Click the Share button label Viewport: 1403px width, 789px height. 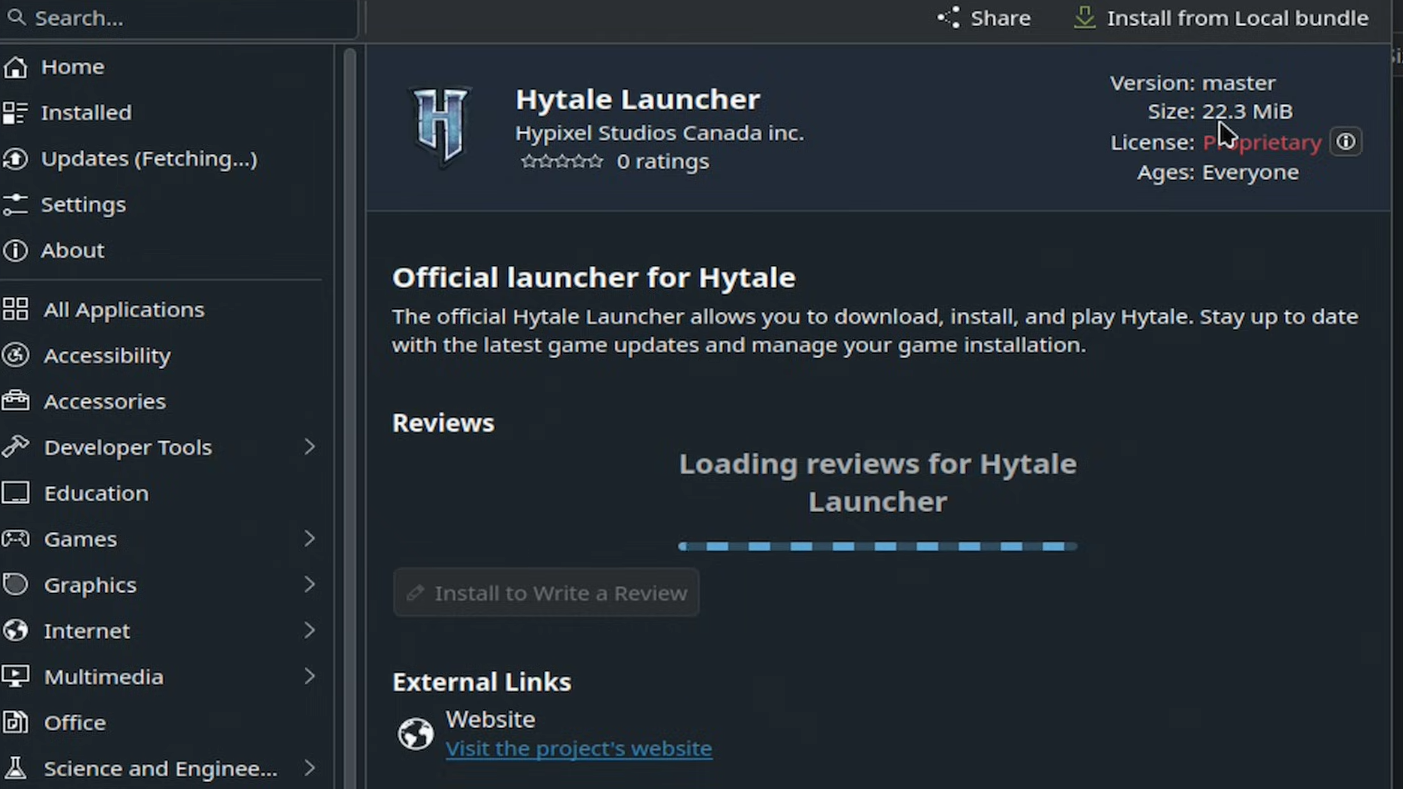[x=1000, y=18]
